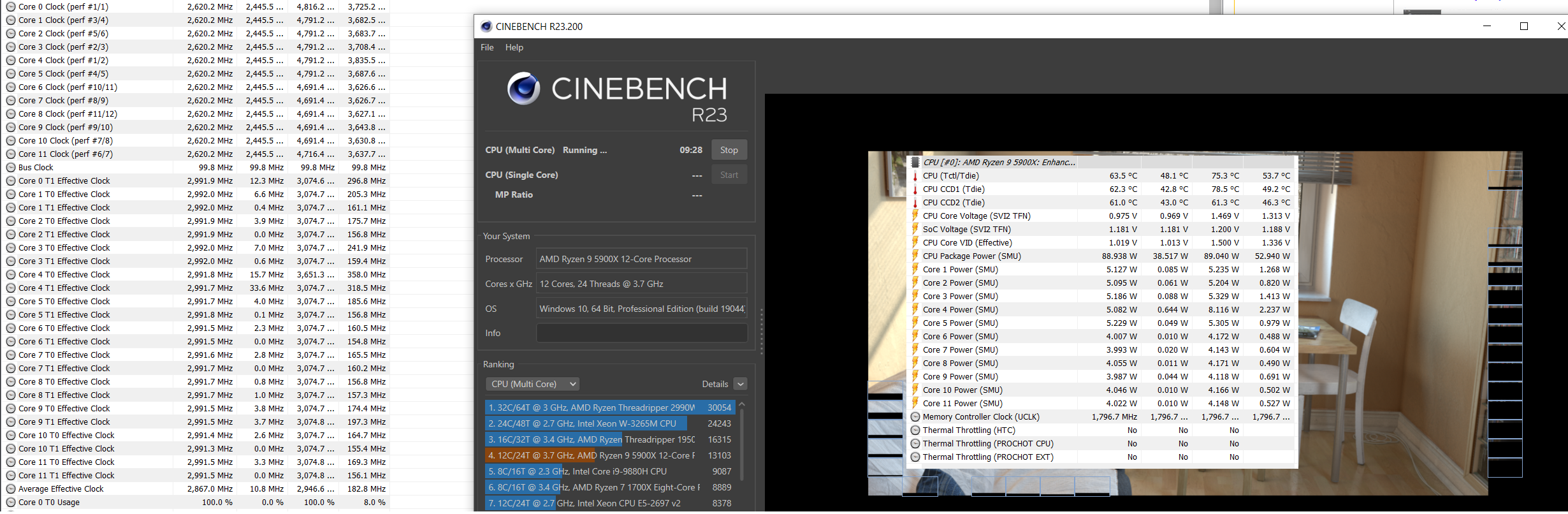1568x514 pixels.
Task: Click the Bus Clock sensor row label
Action: (36, 167)
